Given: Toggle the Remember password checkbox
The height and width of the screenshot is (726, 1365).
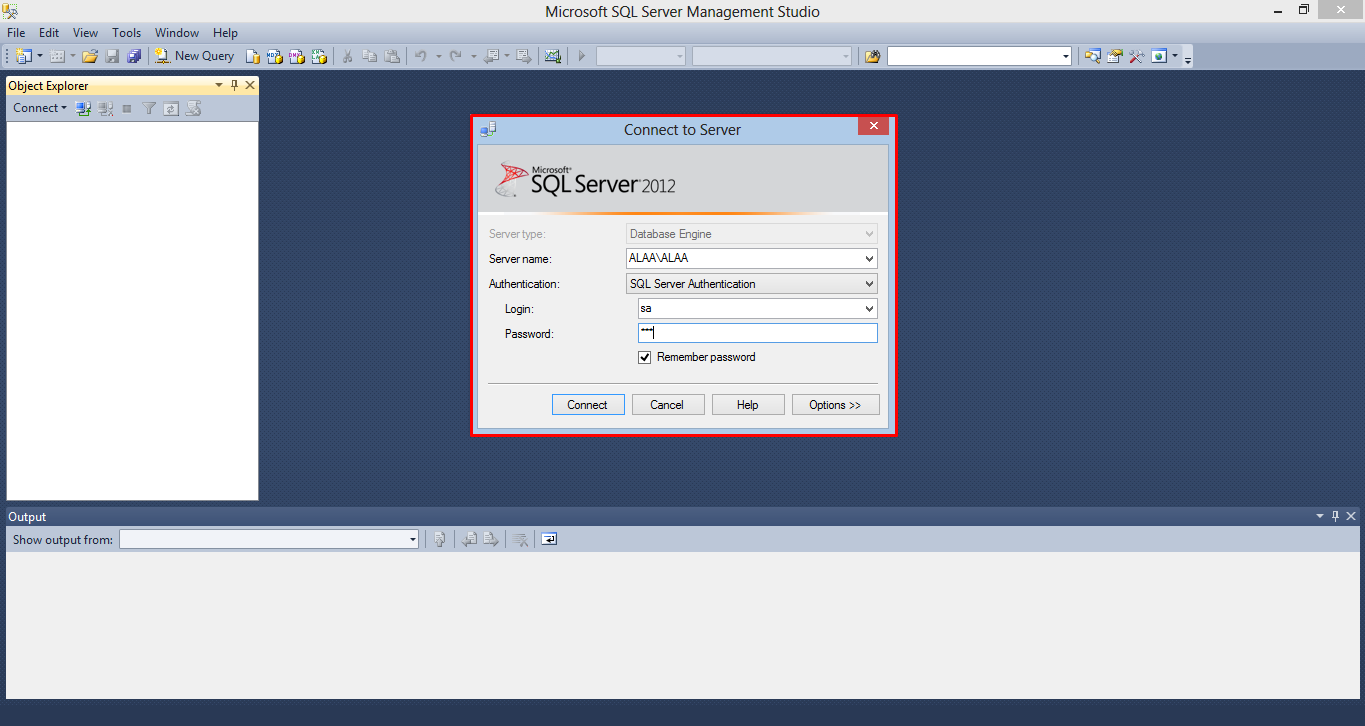Looking at the screenshot, I should [x=645, y=357].
